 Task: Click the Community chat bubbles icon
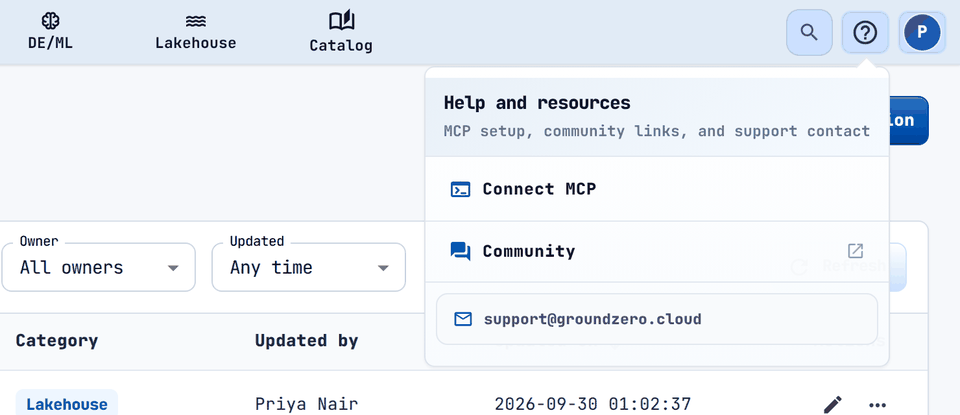click(460, 252)
